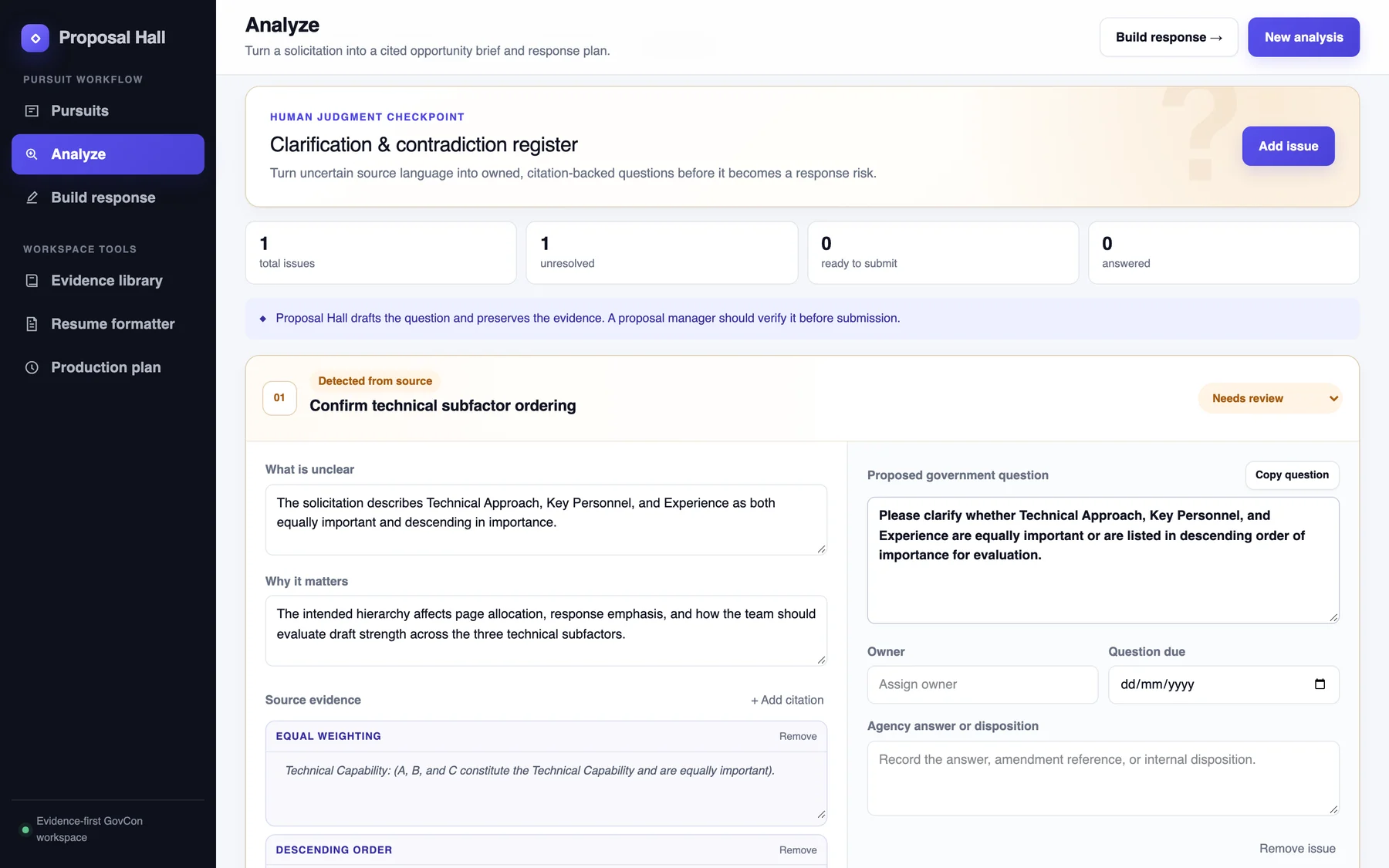This screenshot has height=868, width=1389.
Task: Open the Needs review status dropdown
Action: tap(1270, 398)
